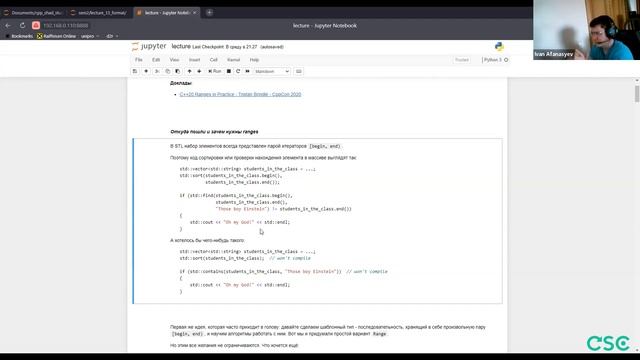Viewport: 640px width, 360px height.
Task: Open the C++20 Ranges in Practice link
Action: (240, 94)
